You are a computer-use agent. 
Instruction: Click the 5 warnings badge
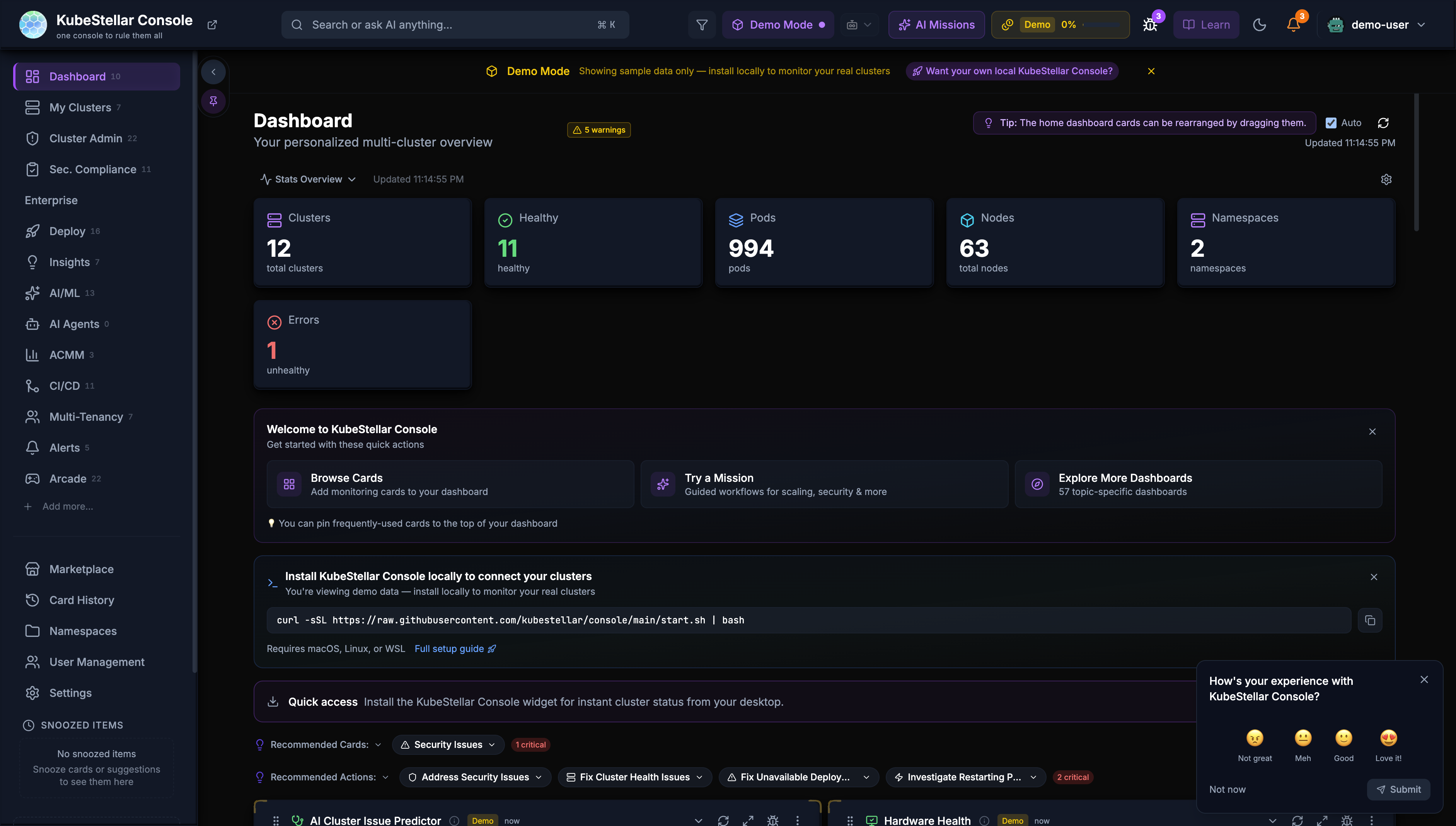598,130
